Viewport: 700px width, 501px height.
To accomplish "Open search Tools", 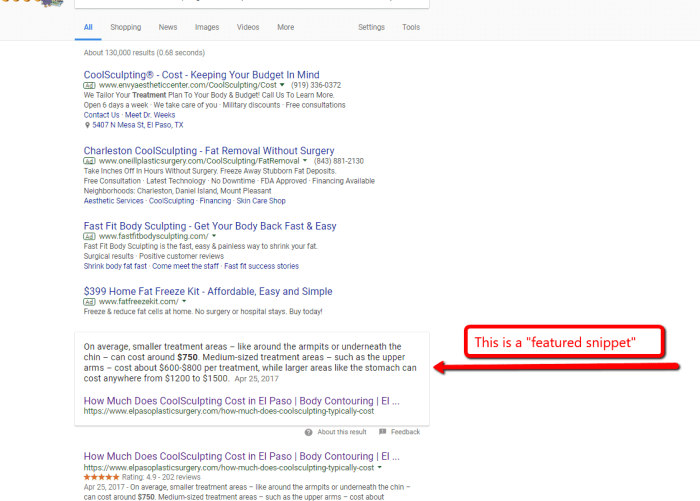I will 411,27.
